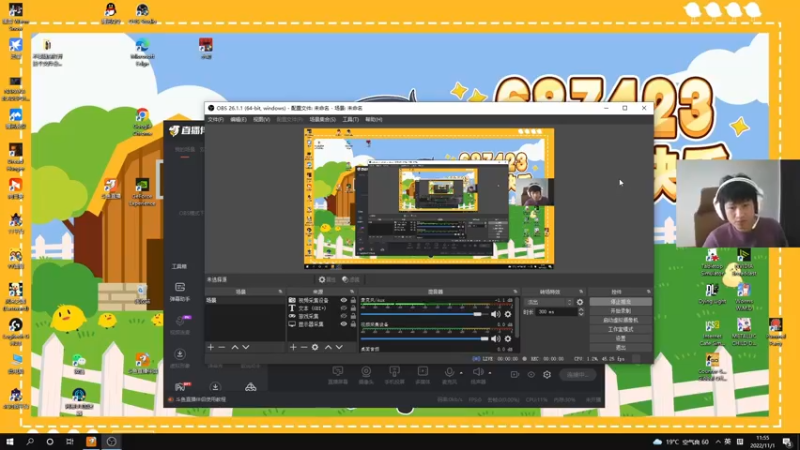Open 文件(F) menu in OBS
800x450 pixels.
tap(215, 119)
